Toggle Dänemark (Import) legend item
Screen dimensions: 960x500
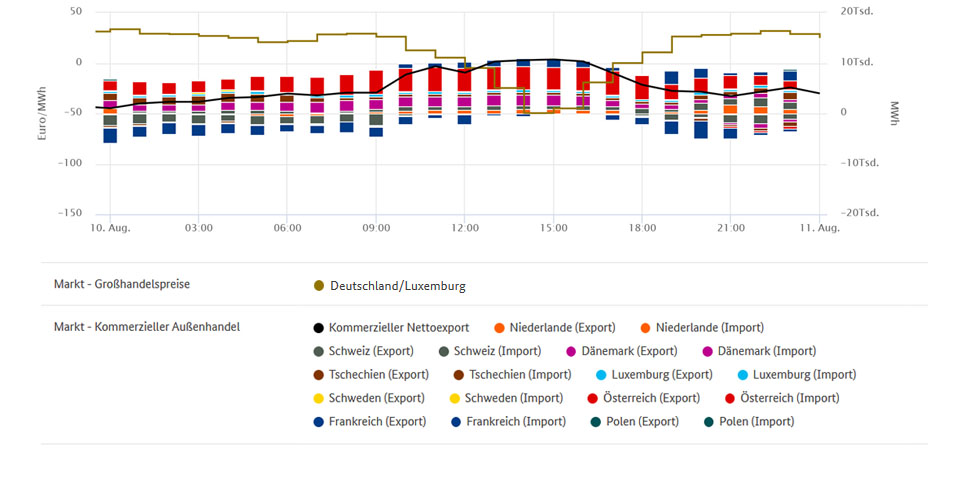(x=760, y=351)
